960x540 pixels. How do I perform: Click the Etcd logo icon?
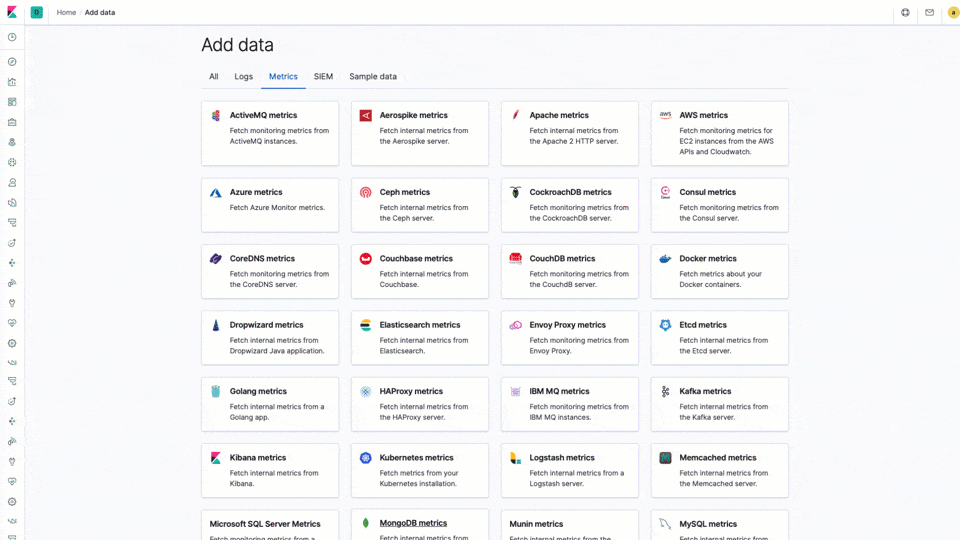pos(666,325)
